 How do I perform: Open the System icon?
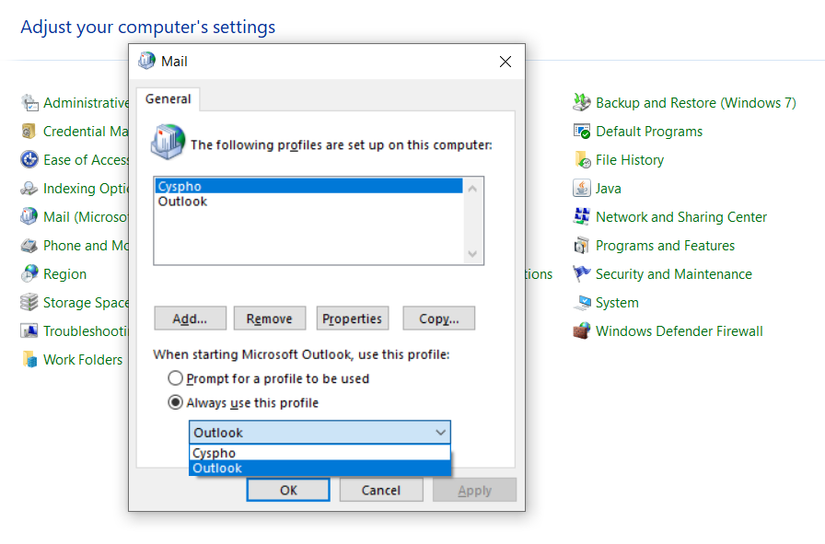tap(582, 303)
